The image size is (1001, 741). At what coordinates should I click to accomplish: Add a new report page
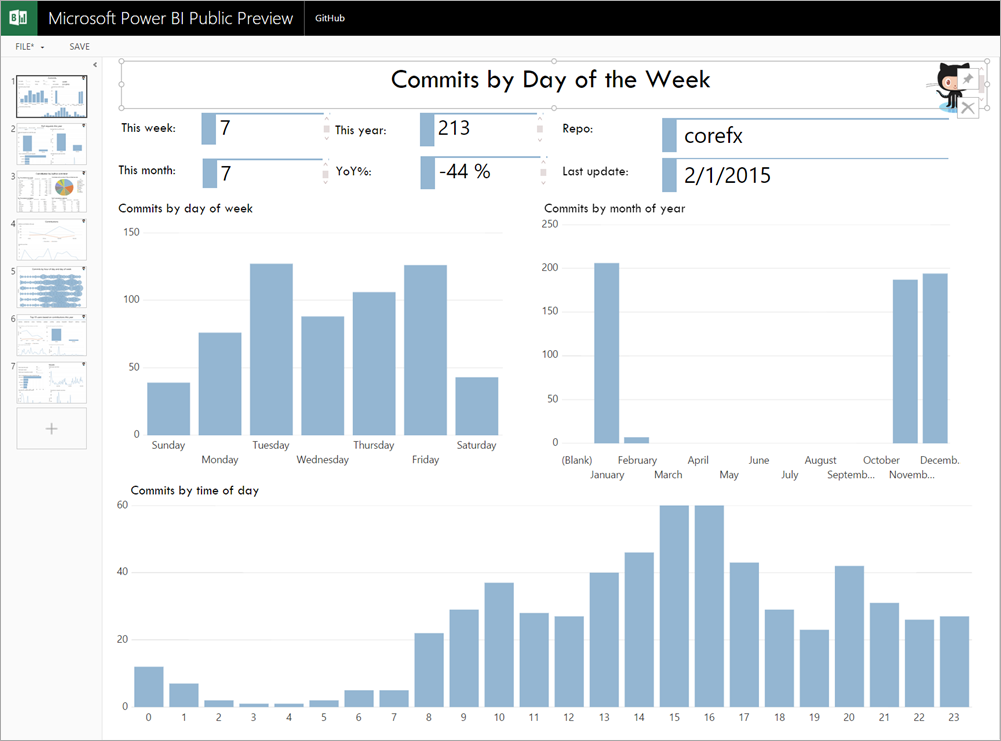(52, 428)
